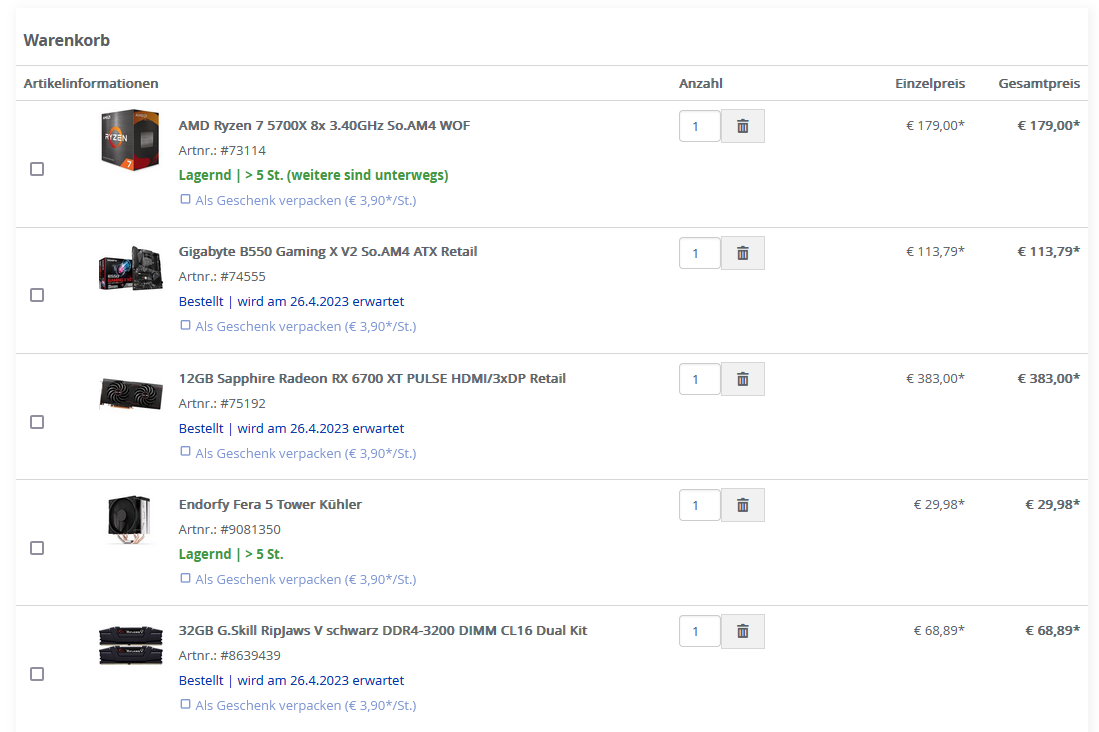Viewport: 1099px width, 732px height.
Task: Trash the Sapphire Radeon RX 6700 XT item
Action: point(743,379)
